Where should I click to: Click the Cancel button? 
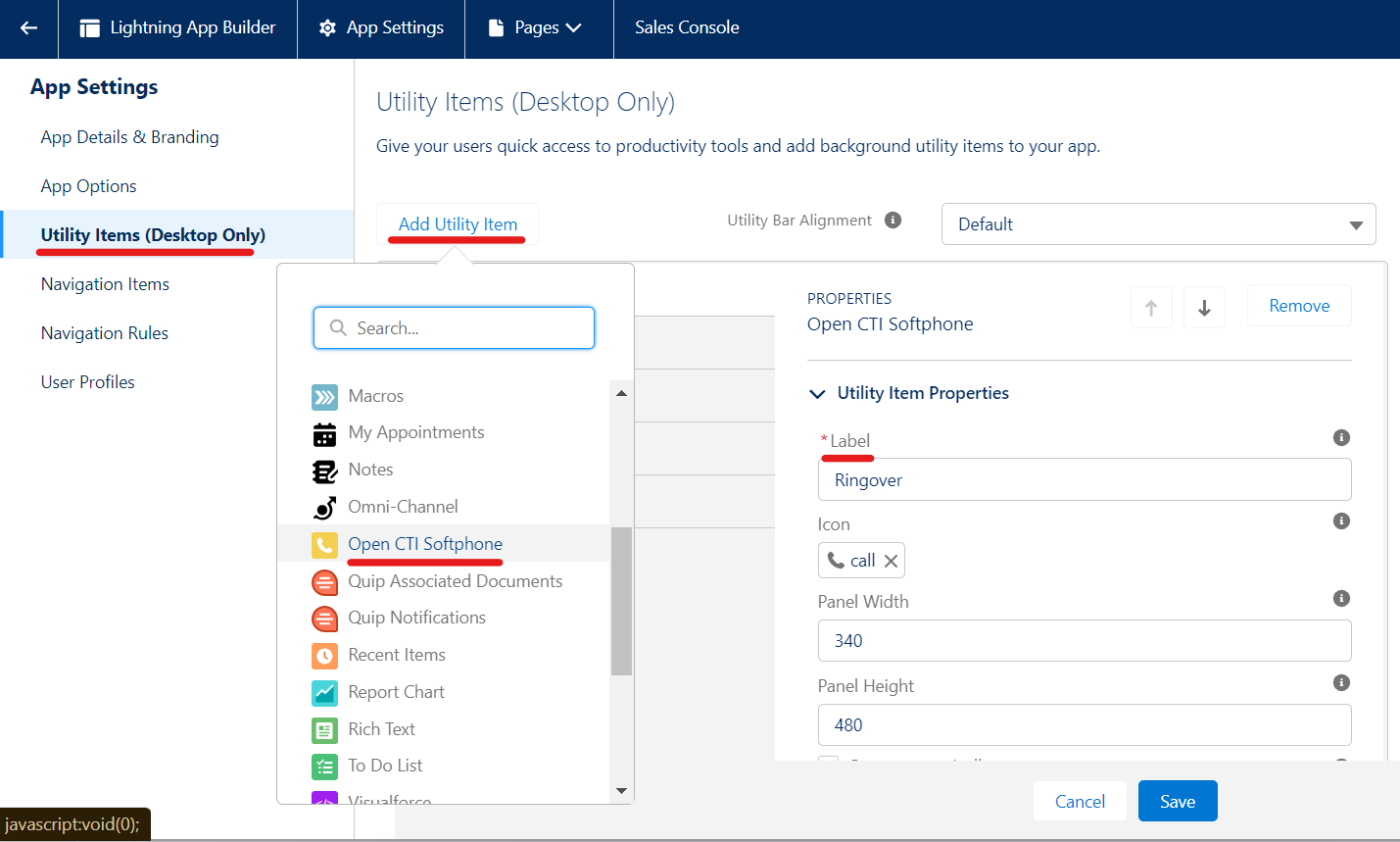tap(1080, 801)
